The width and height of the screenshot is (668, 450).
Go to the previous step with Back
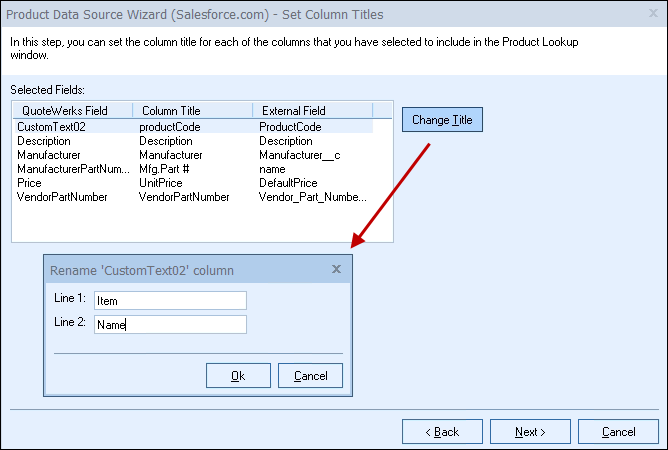442,432
